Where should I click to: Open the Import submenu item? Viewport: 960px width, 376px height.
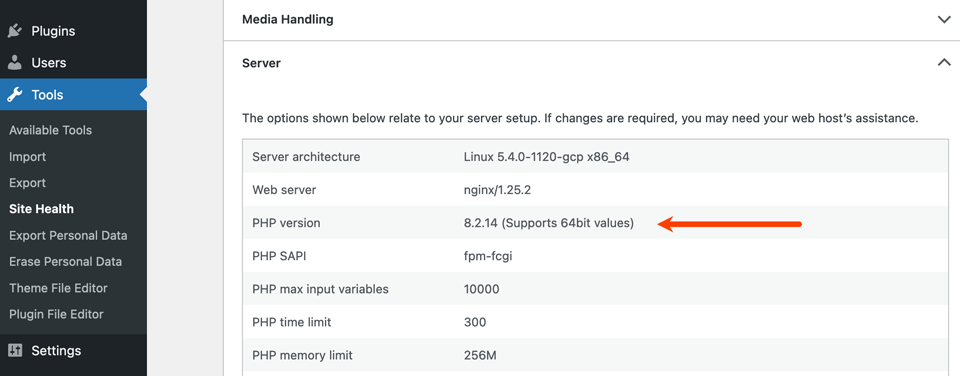coord(28,156)
